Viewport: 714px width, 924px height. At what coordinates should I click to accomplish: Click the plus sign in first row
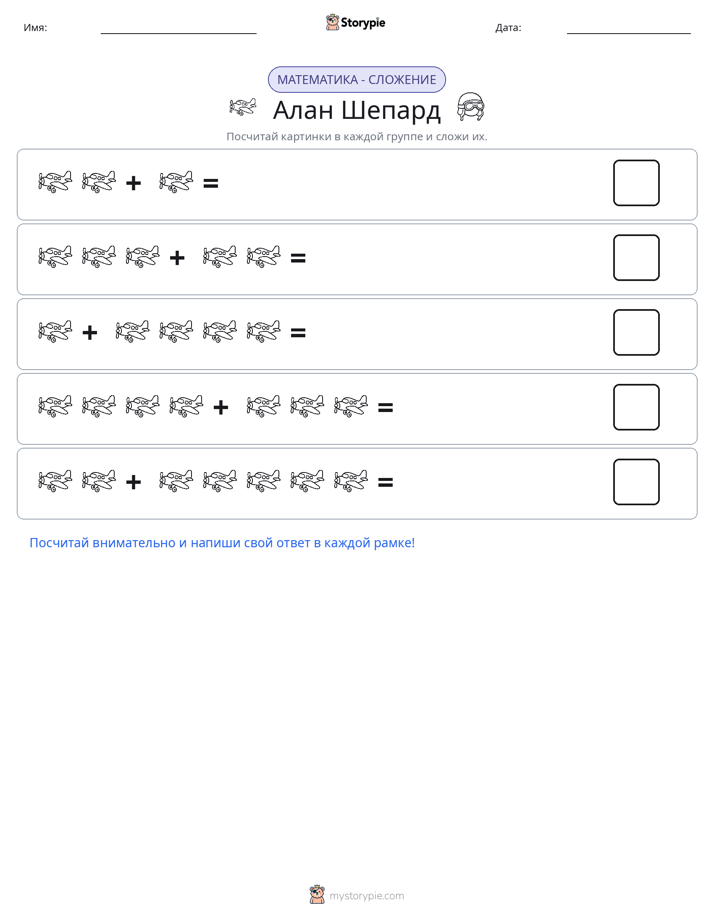(134, 183)
